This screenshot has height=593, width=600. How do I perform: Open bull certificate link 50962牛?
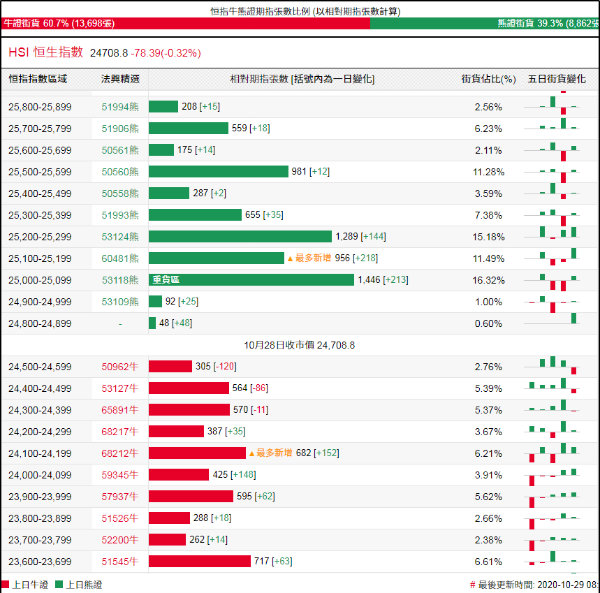(x=119, y=367)
